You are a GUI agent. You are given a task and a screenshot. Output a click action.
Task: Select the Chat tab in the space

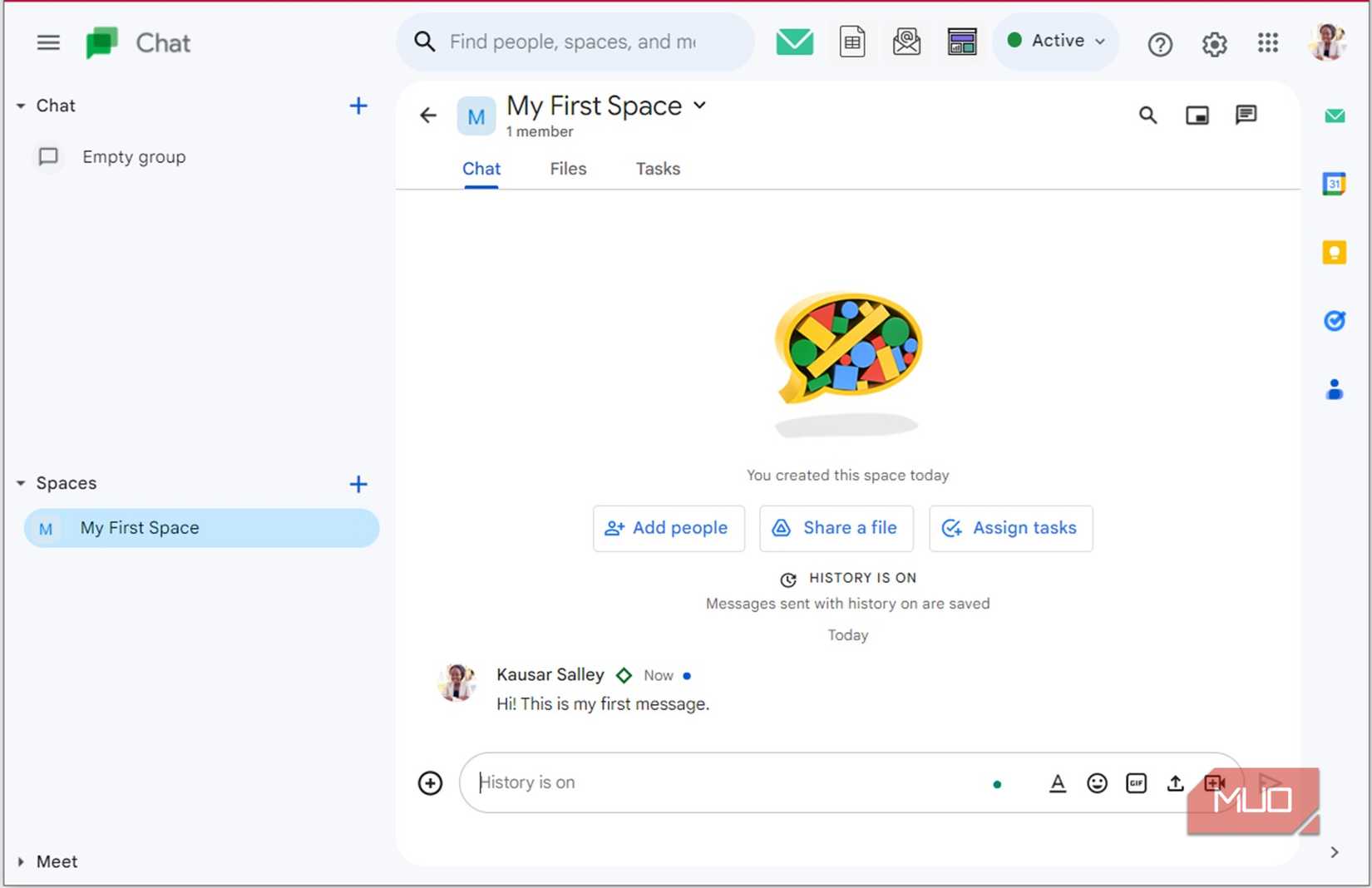pos(481,169)
